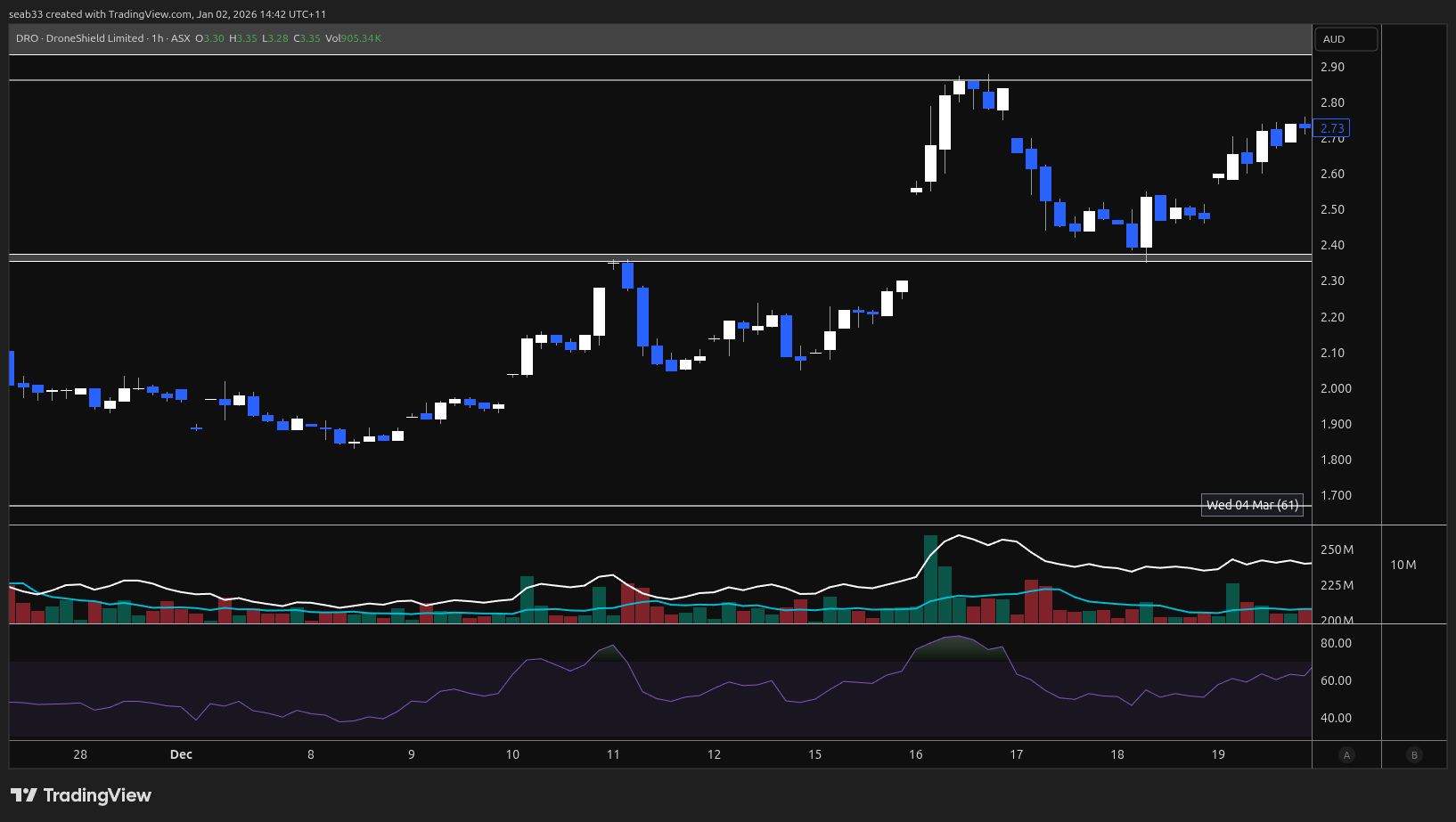Click the circular B scale button

pos(1414,755)
